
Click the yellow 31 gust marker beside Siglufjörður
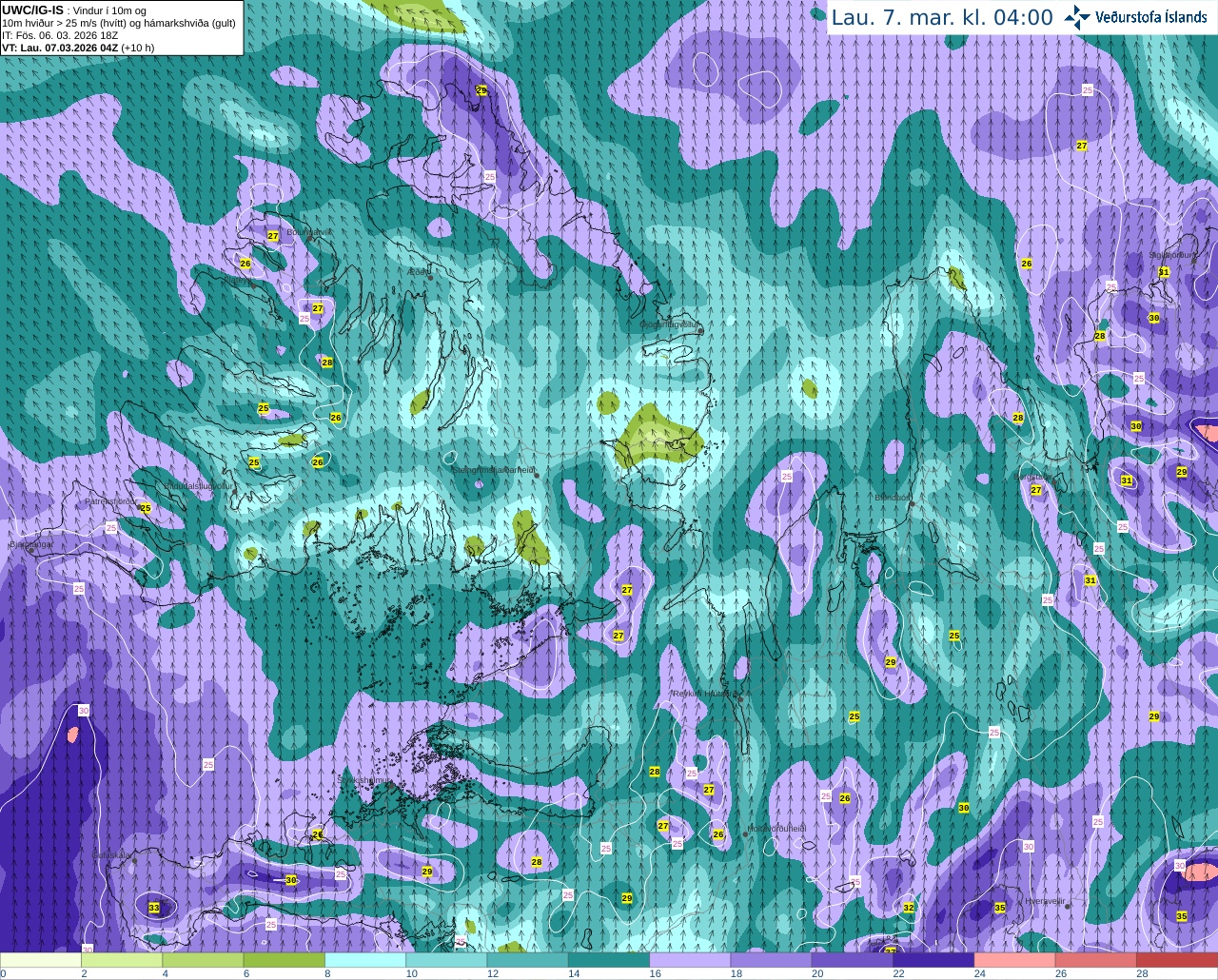1164,272
